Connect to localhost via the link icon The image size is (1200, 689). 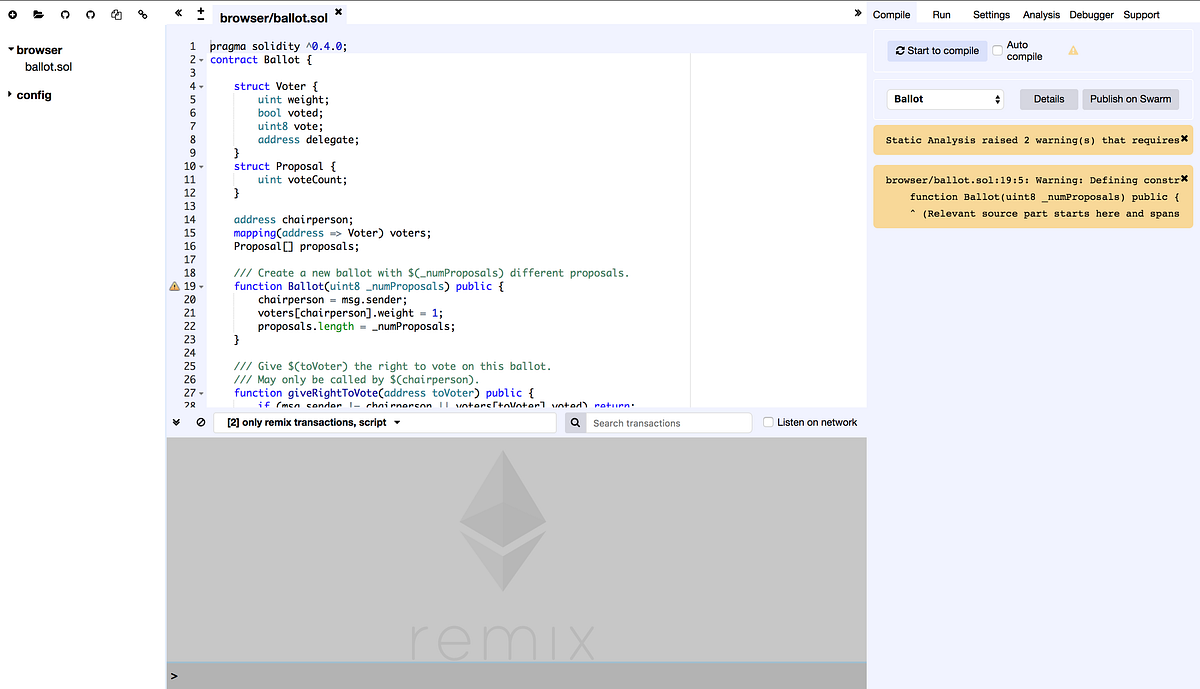143,15
